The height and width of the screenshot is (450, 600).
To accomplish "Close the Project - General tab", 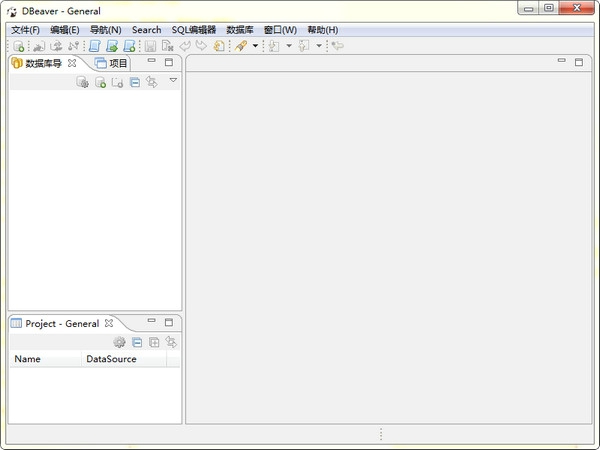I will click(109, 323).
